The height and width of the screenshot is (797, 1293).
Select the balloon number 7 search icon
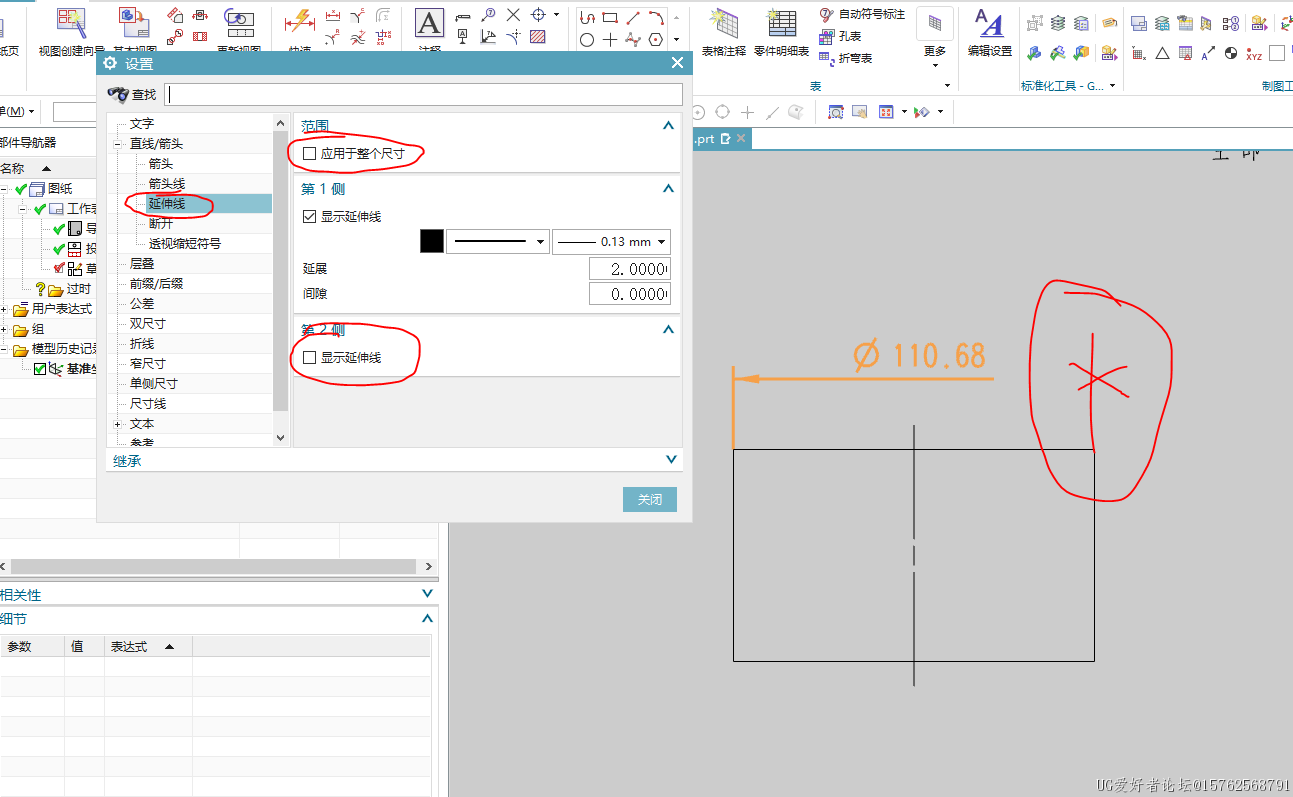point(488,14)
